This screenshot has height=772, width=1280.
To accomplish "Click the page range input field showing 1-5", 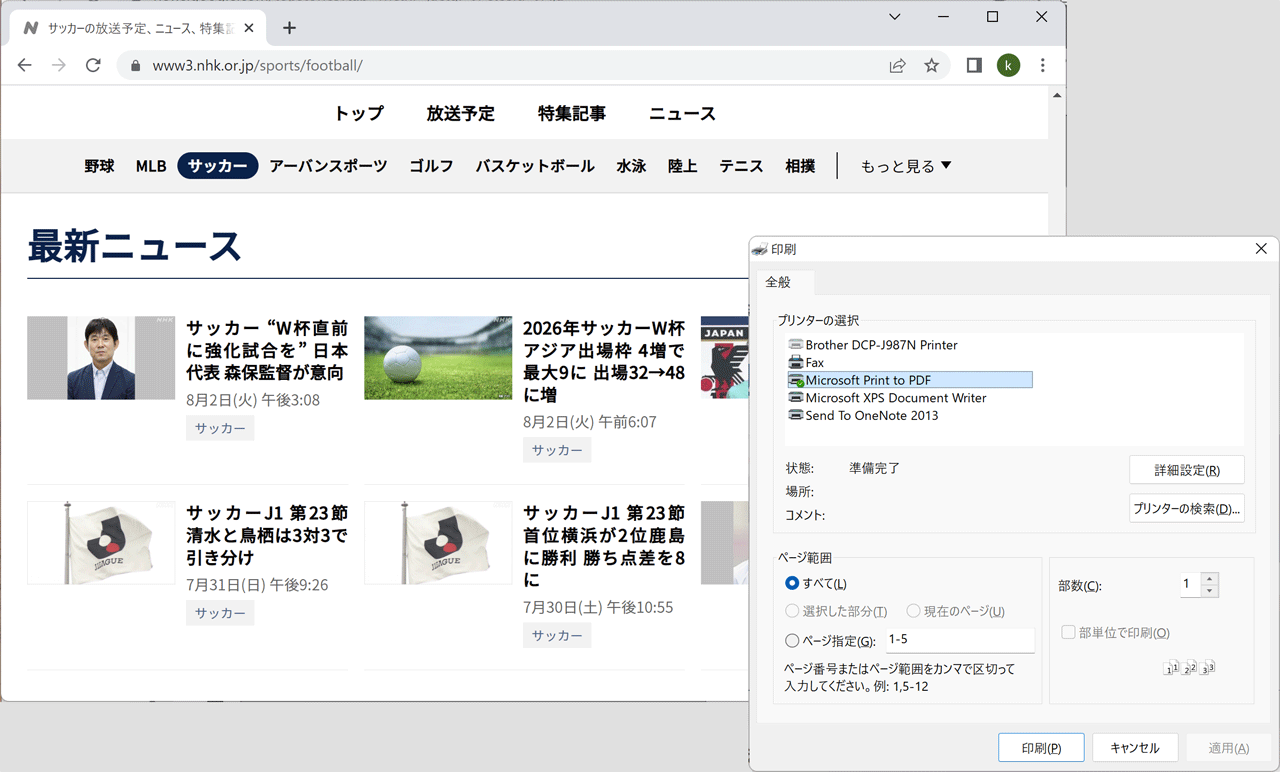I will [x=959, y=640].
